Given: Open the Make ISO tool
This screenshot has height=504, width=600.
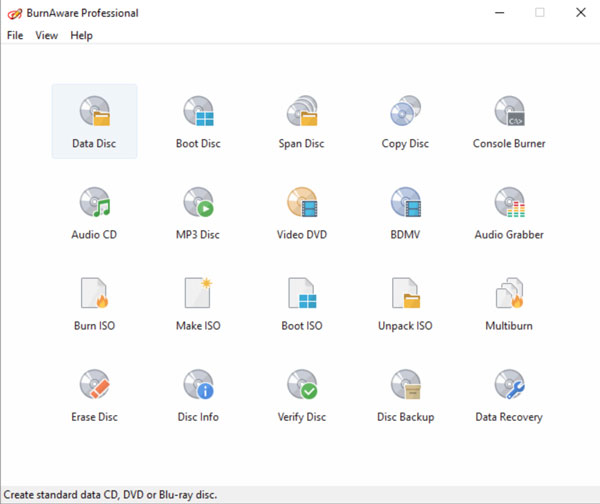Looking at the screenshot, I should click(x=198, y=303).
